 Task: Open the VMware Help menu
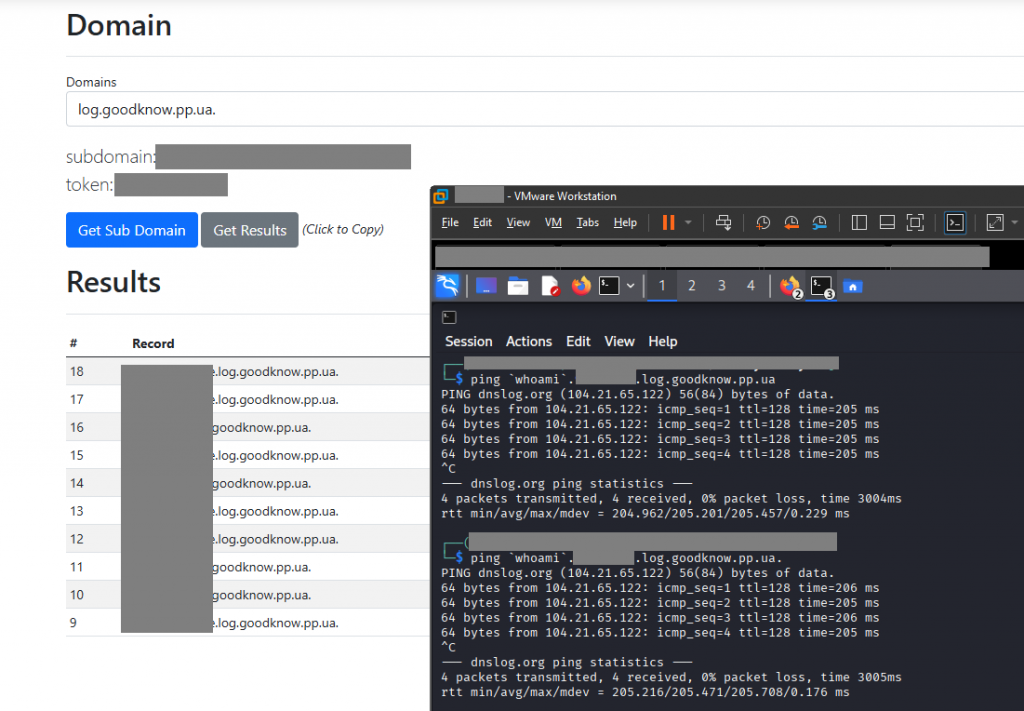[x=625, y=223]
